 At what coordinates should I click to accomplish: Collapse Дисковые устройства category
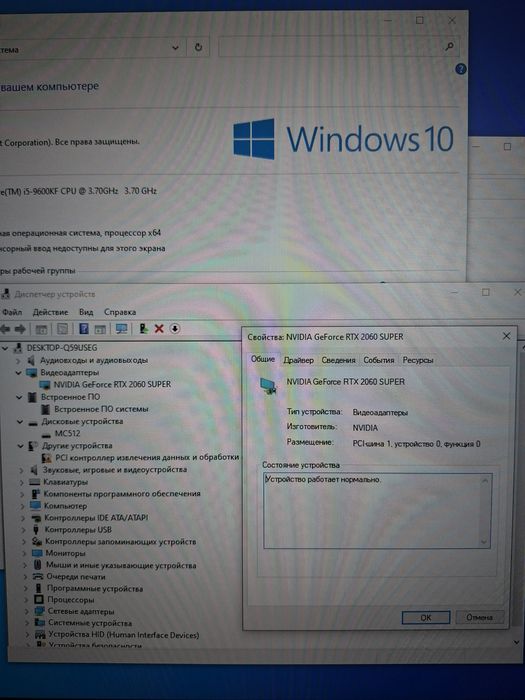pyautogui.click(x=20, y=421)
